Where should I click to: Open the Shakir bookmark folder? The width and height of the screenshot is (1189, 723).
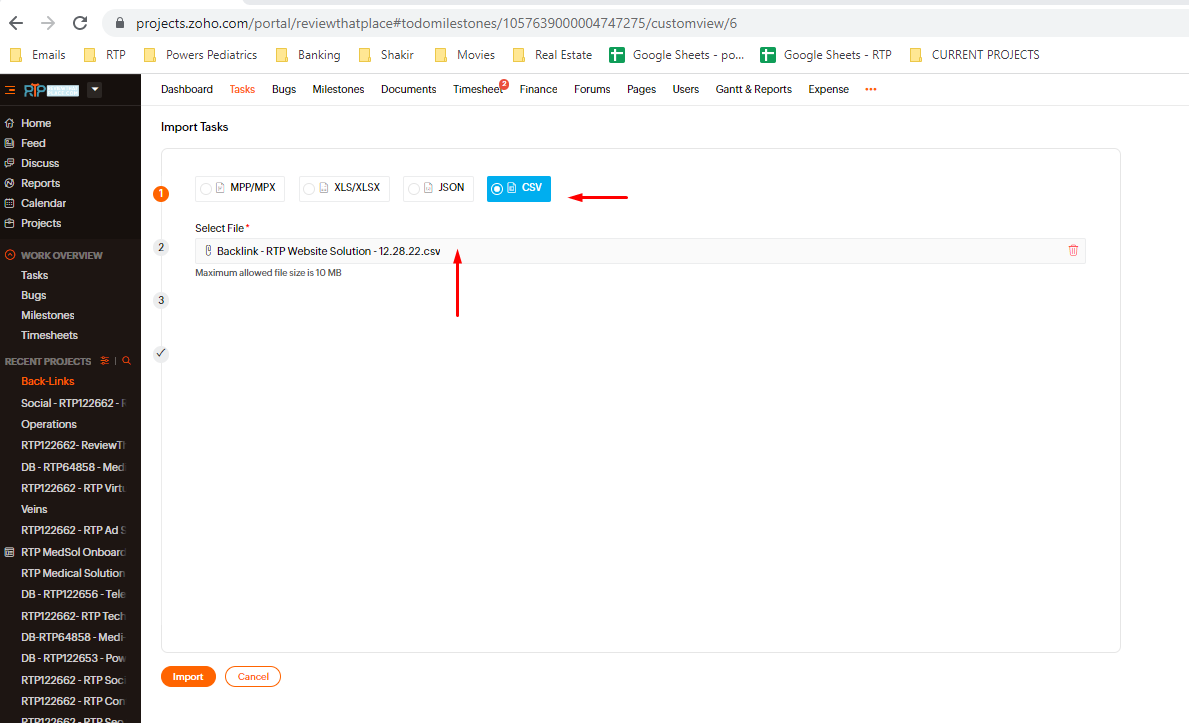point(386,55)
